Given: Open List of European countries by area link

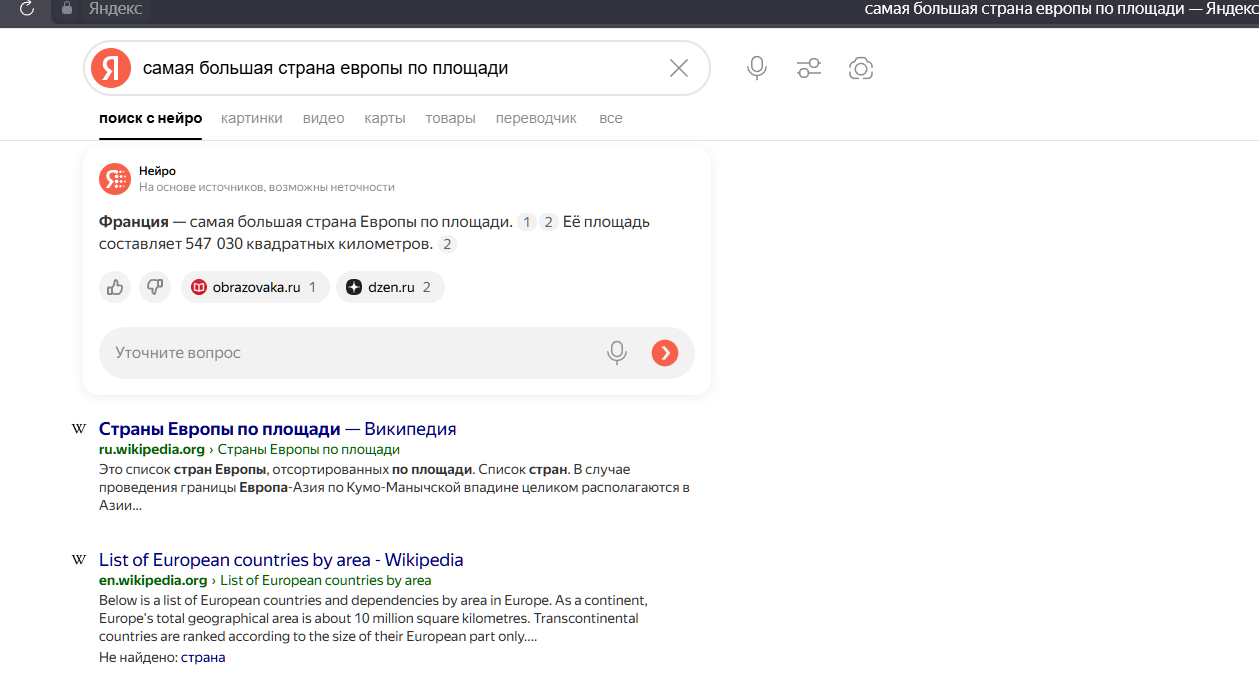Looking at the screenshot, I should coord(281,560).
